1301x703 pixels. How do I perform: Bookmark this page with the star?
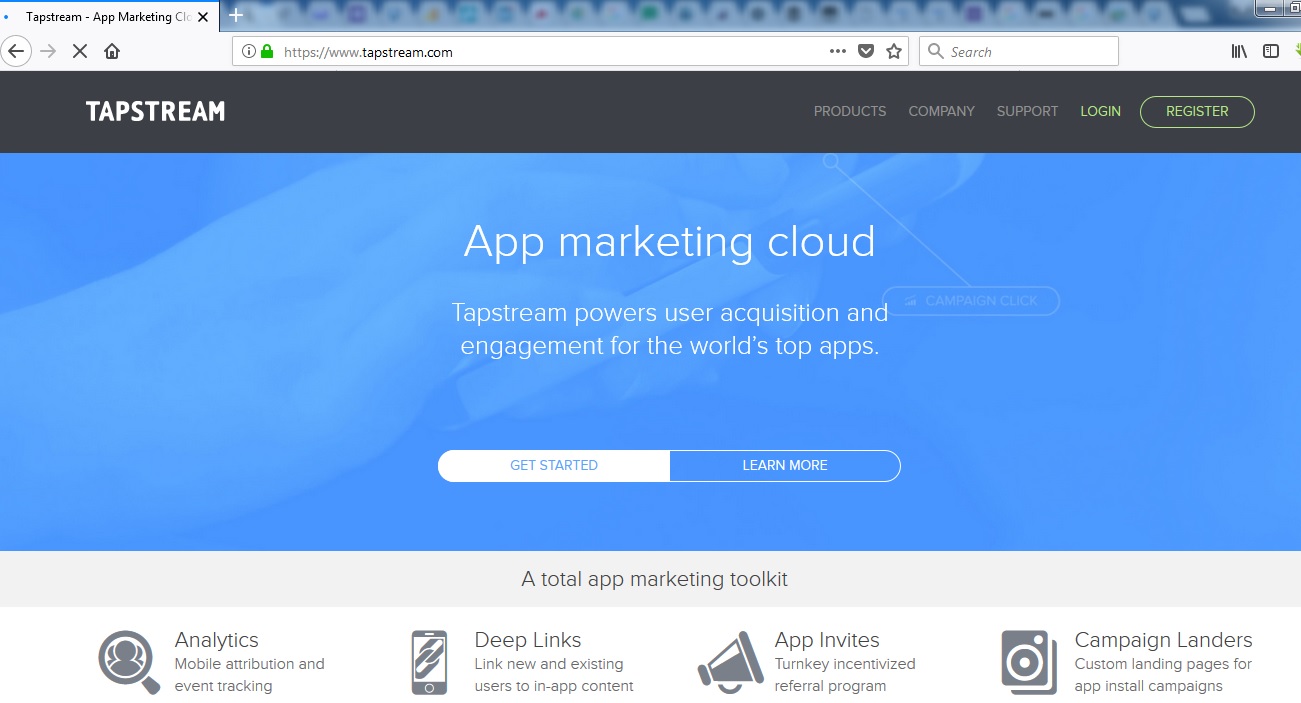894,51
